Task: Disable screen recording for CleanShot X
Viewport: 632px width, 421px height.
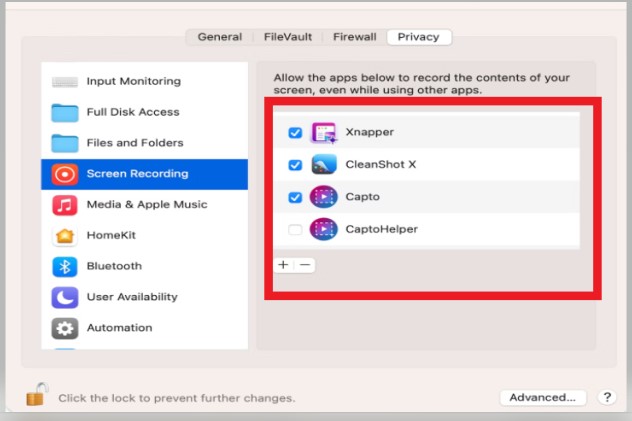Action: coord(295,164)
